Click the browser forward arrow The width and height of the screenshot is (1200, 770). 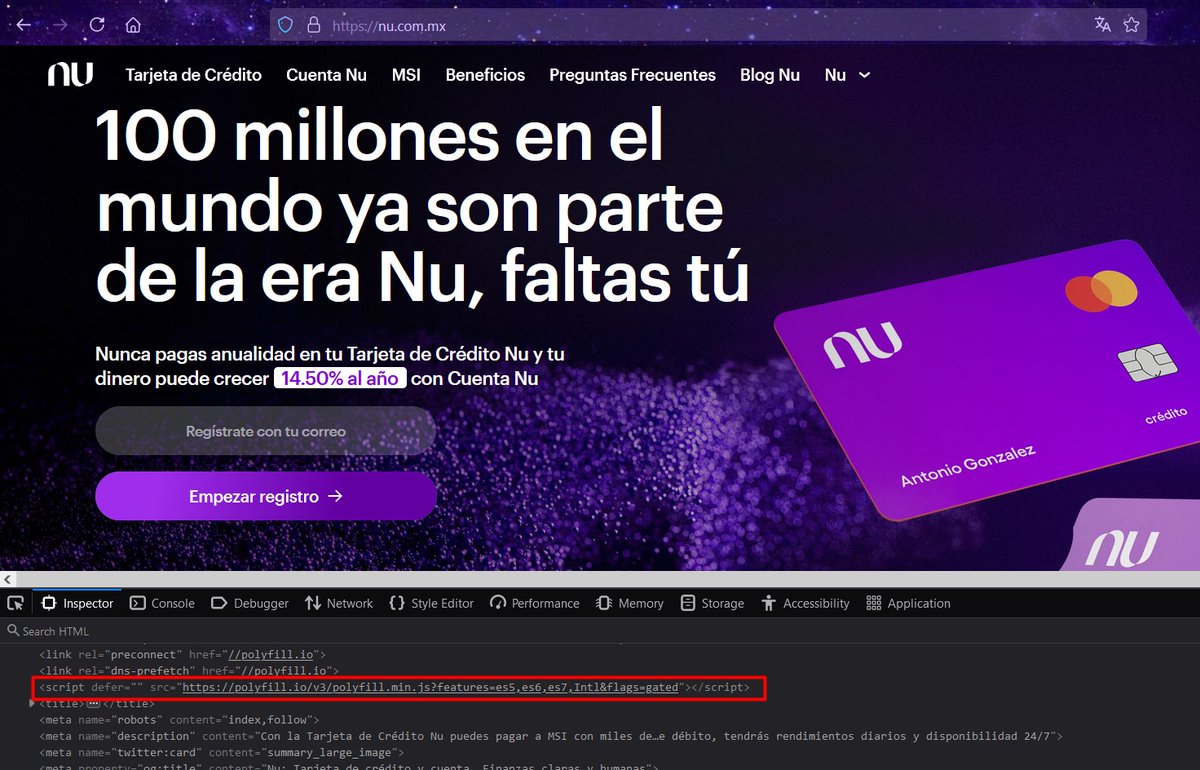click(59, 25)
